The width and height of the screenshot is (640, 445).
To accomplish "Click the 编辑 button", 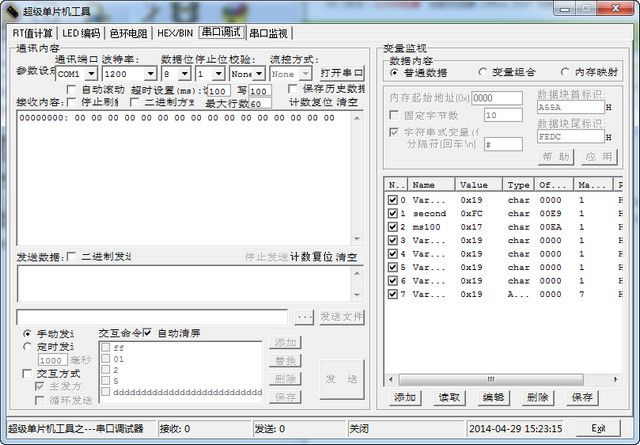I will tap(493, 397).
